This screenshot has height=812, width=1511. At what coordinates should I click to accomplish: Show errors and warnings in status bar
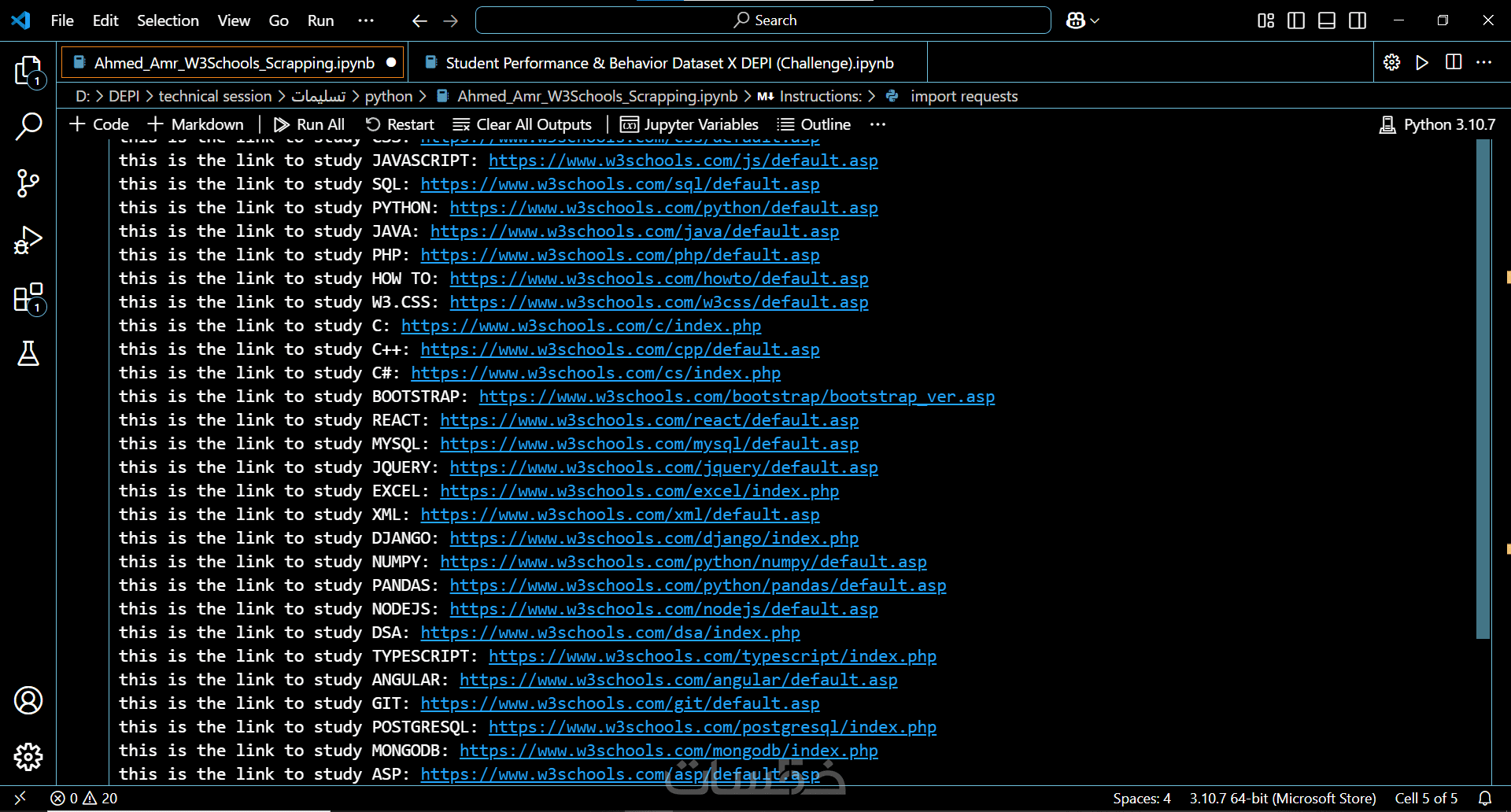pos(83,798)
